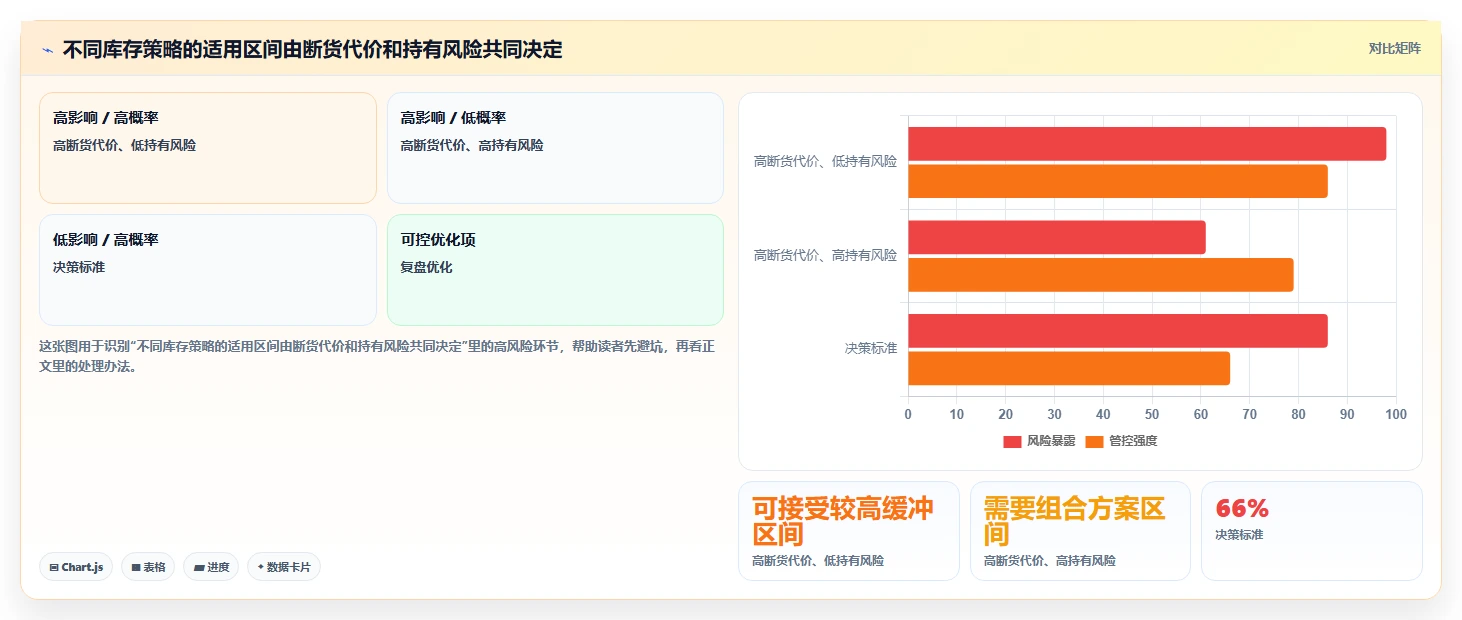Click the orange bar for 高断货代价、低持有风险
This screenshot has height=620, width=1462.
[x=1118, y=181]
